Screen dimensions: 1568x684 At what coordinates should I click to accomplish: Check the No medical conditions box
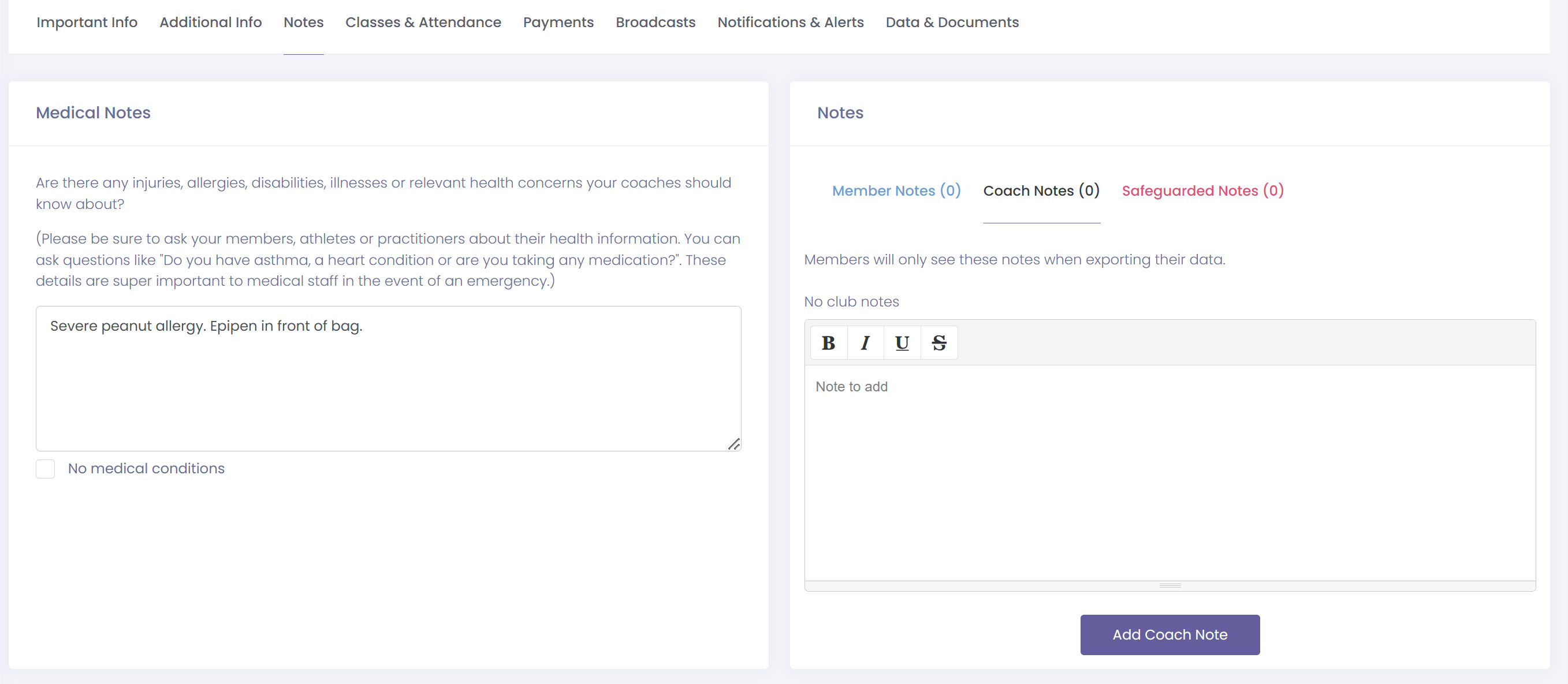[46, 469]
